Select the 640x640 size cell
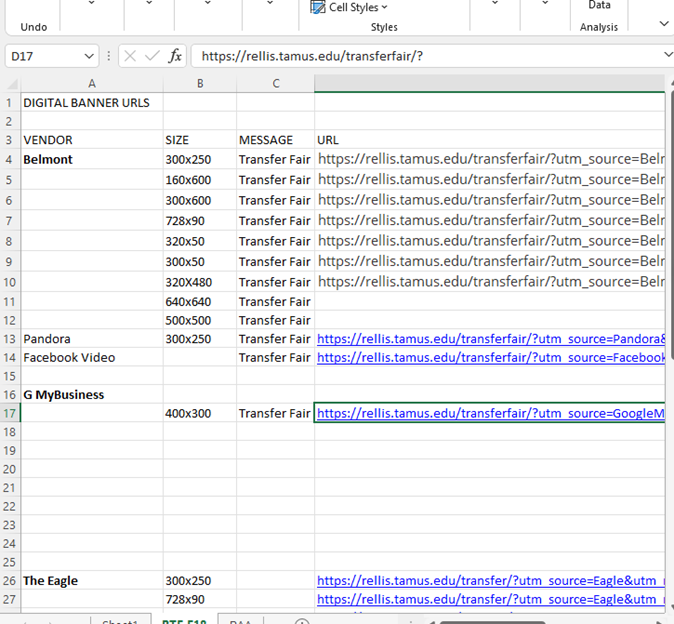Image resolution: width=674 pixels, height=624 pixels. [200, 302]
